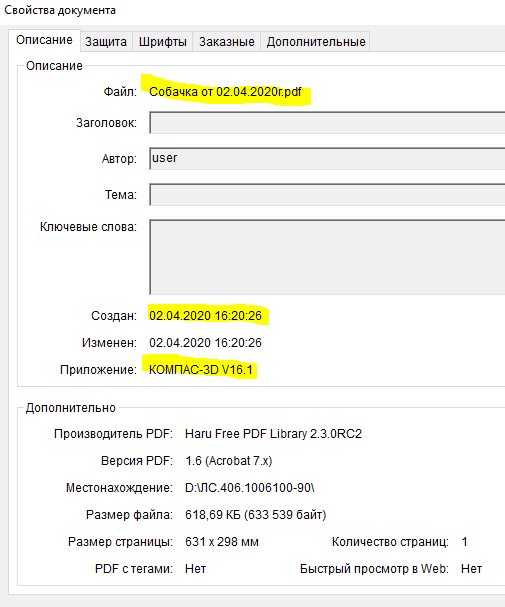Click the Количество страниц: label

(x=390, y=542)
